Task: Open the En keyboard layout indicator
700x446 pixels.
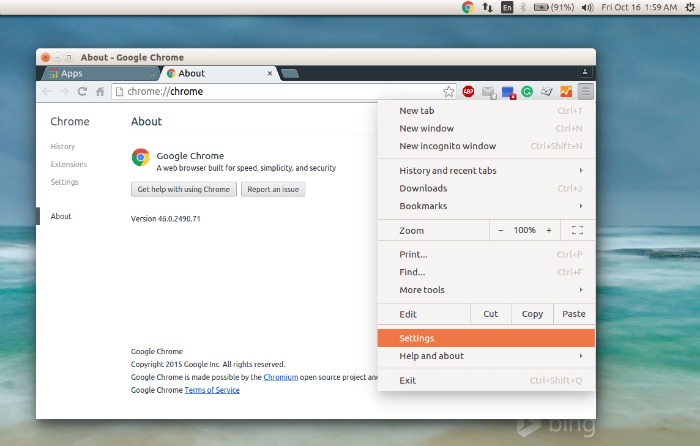Action: click(x=507, y=7)
